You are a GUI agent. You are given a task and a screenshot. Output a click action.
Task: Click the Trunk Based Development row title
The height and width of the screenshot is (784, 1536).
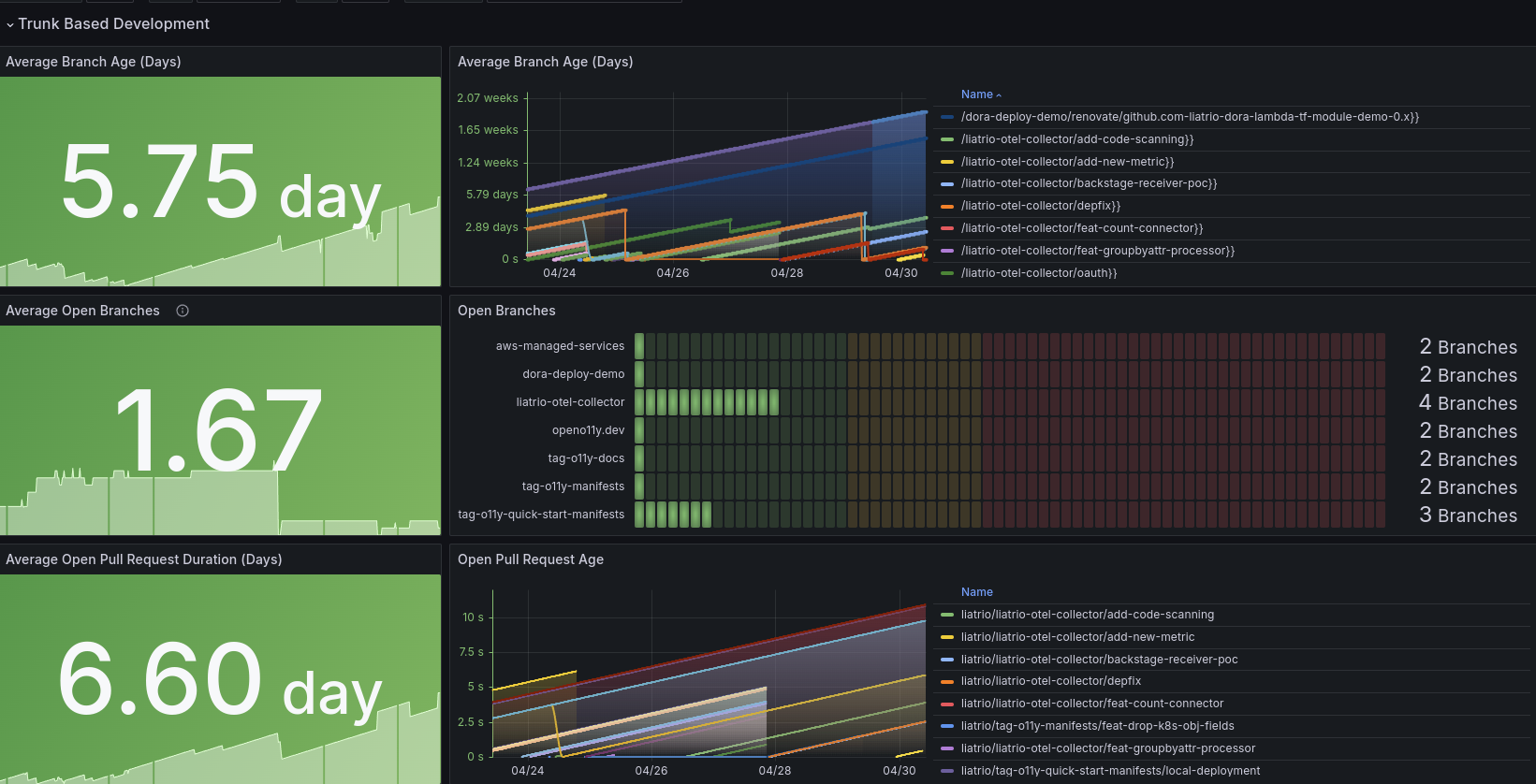113,23
